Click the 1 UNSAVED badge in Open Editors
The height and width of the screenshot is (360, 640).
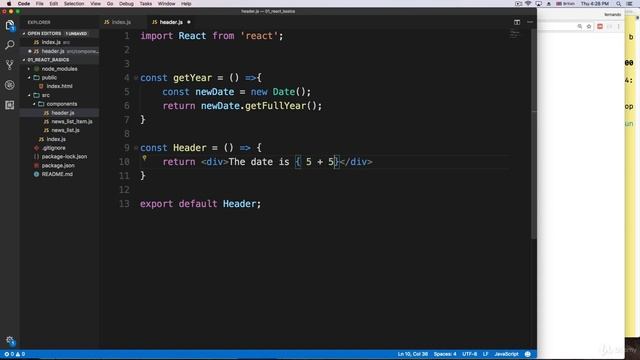(x=76, y=33)
